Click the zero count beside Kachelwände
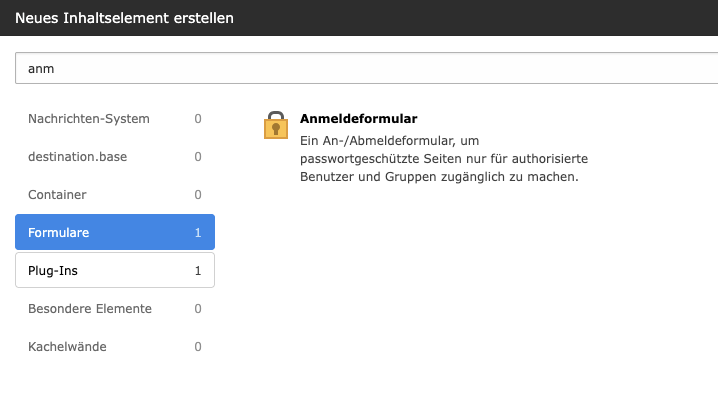Viewport: 718px width, 393px height. [x=198, y=347]
